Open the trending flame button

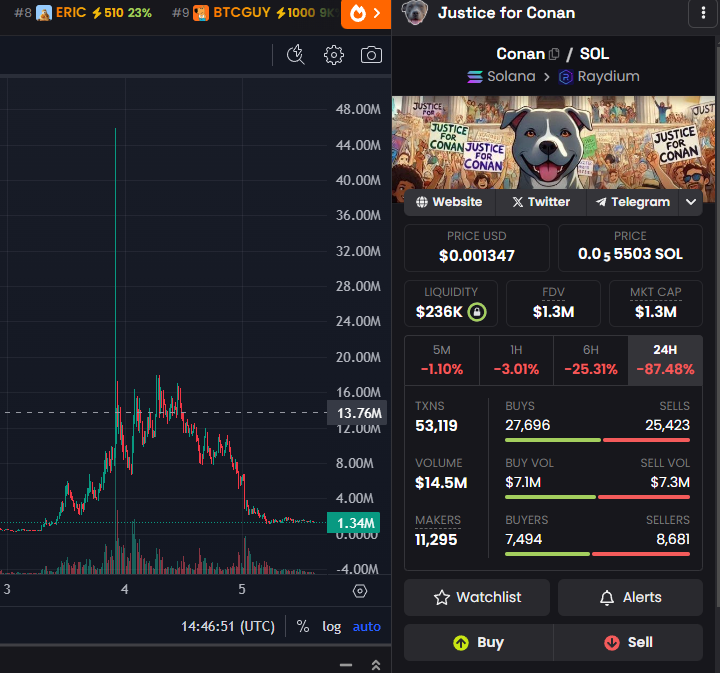pyautogui.click(x=366, y=14)
